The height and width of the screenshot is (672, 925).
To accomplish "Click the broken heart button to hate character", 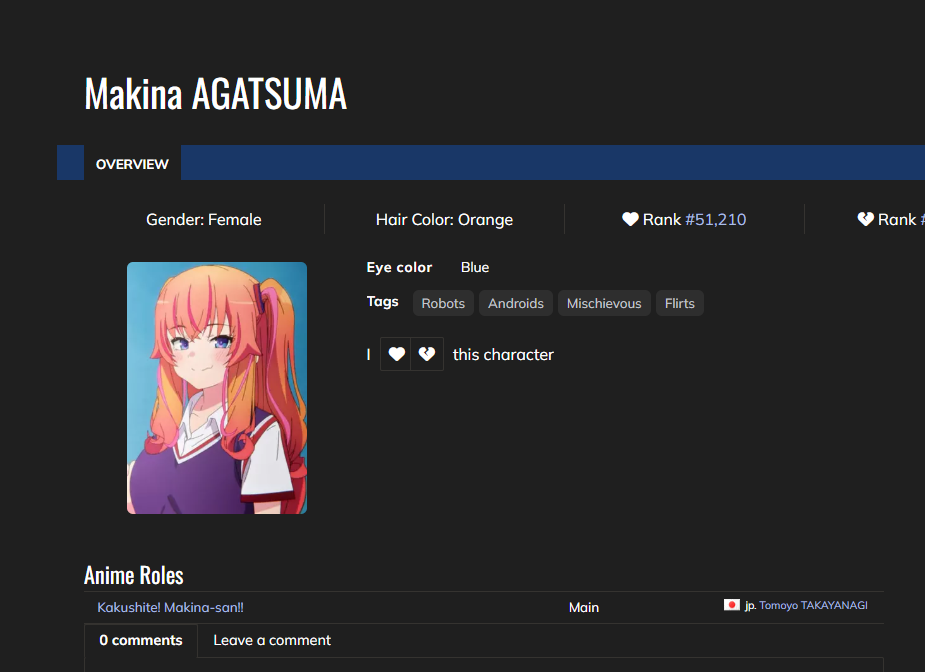I will (x=427, y=354).
